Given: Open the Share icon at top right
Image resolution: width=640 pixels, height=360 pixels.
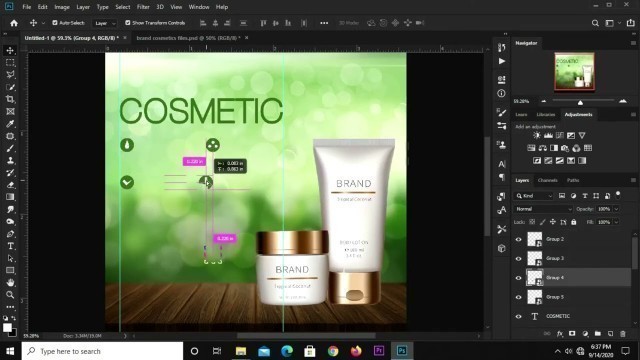Looking at the screenshot, I should pyautogui.click(x=631, y=23).
